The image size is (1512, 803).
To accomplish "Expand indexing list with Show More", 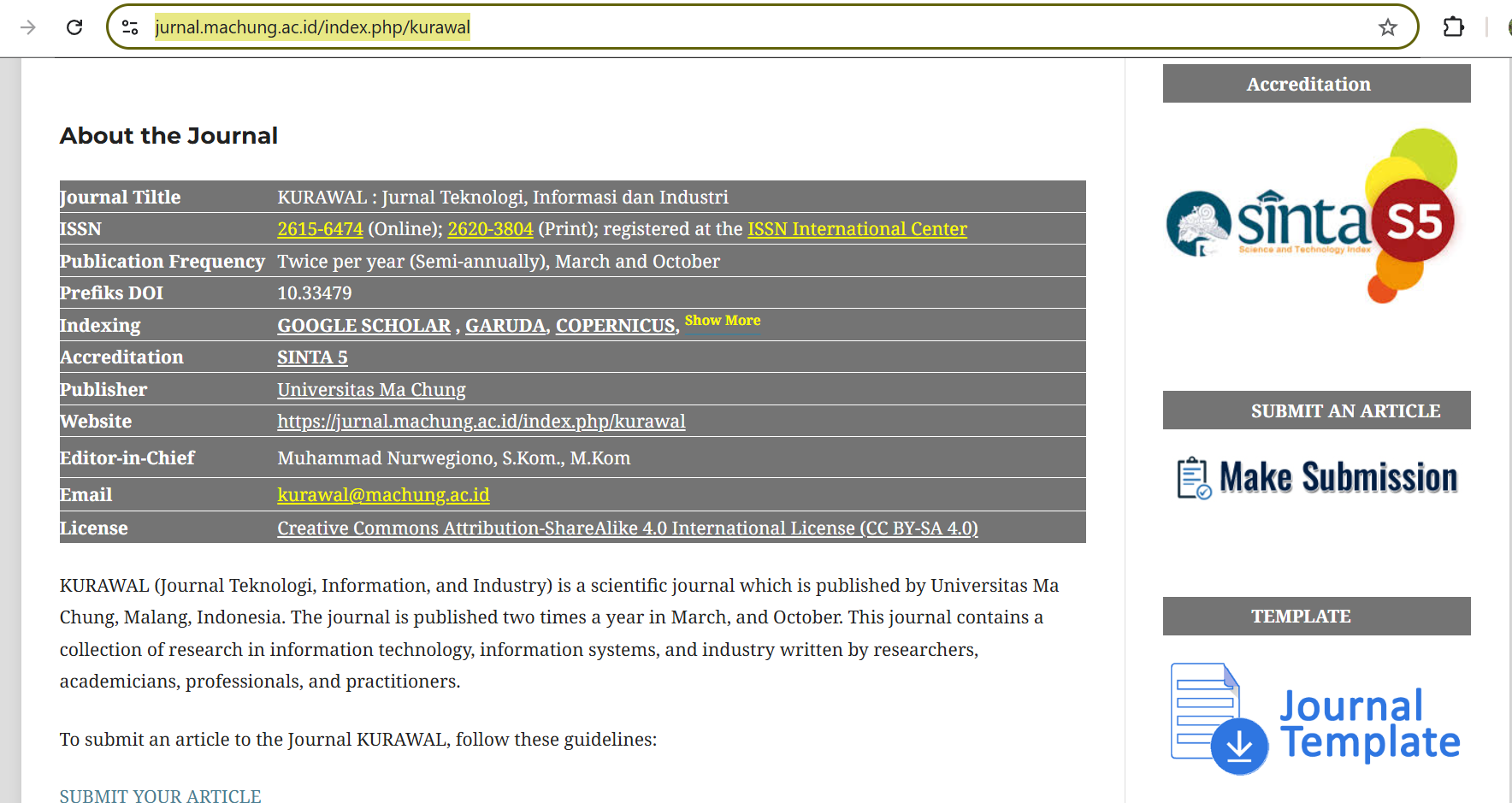I will tap(722, 320).
